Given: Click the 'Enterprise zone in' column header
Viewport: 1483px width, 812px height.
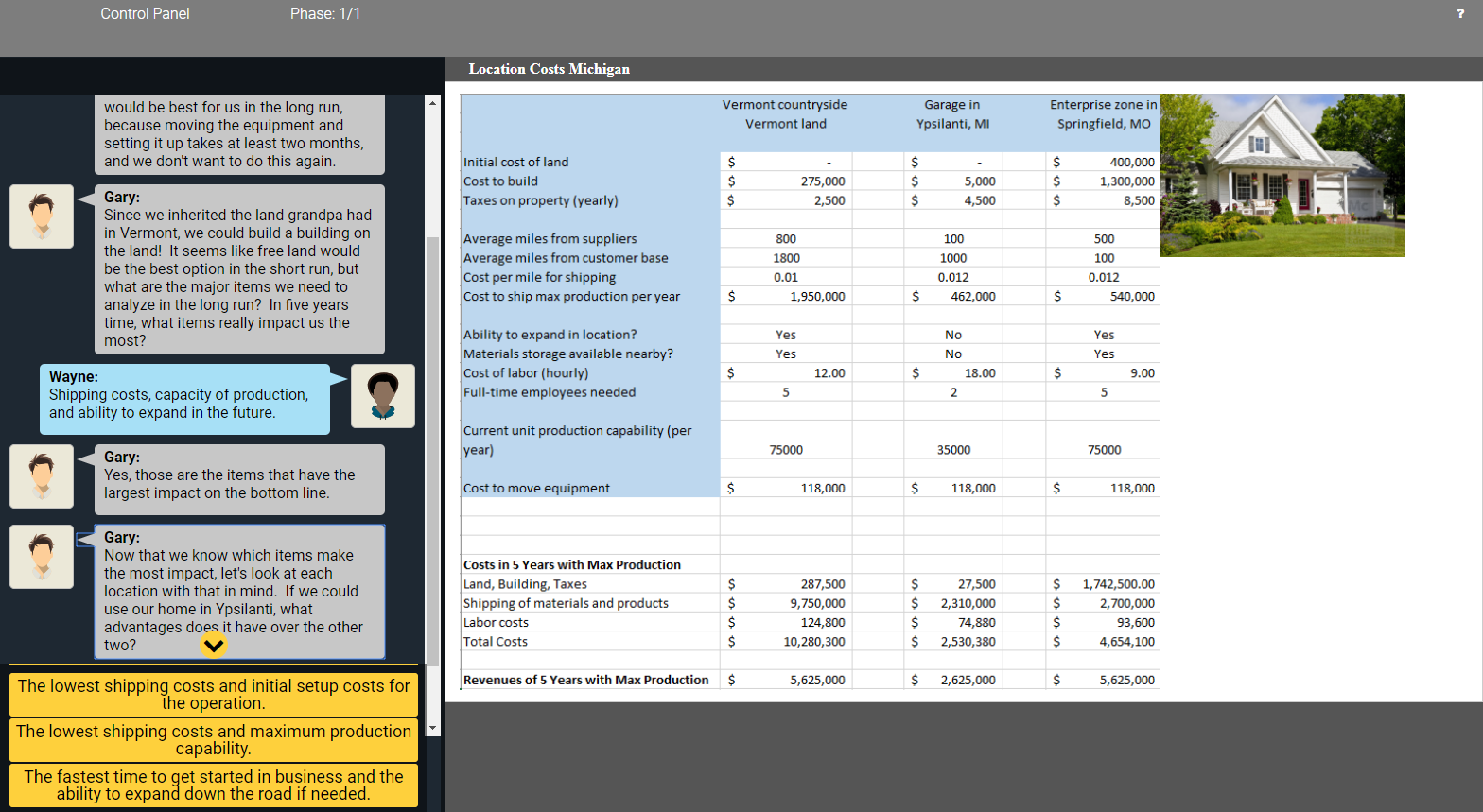Looking at the screenshot, I should [x=1103, y=105].
